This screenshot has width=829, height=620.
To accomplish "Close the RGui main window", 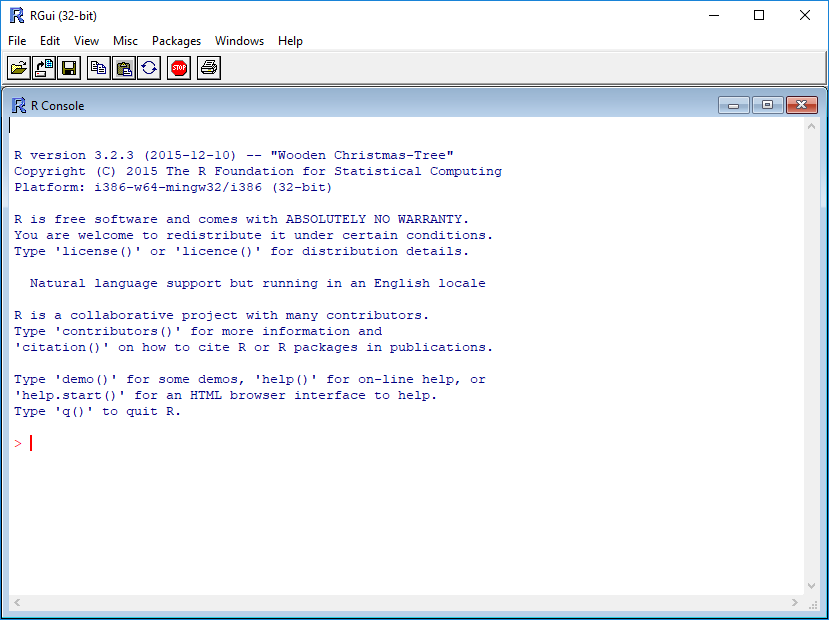I will [805, 15].
